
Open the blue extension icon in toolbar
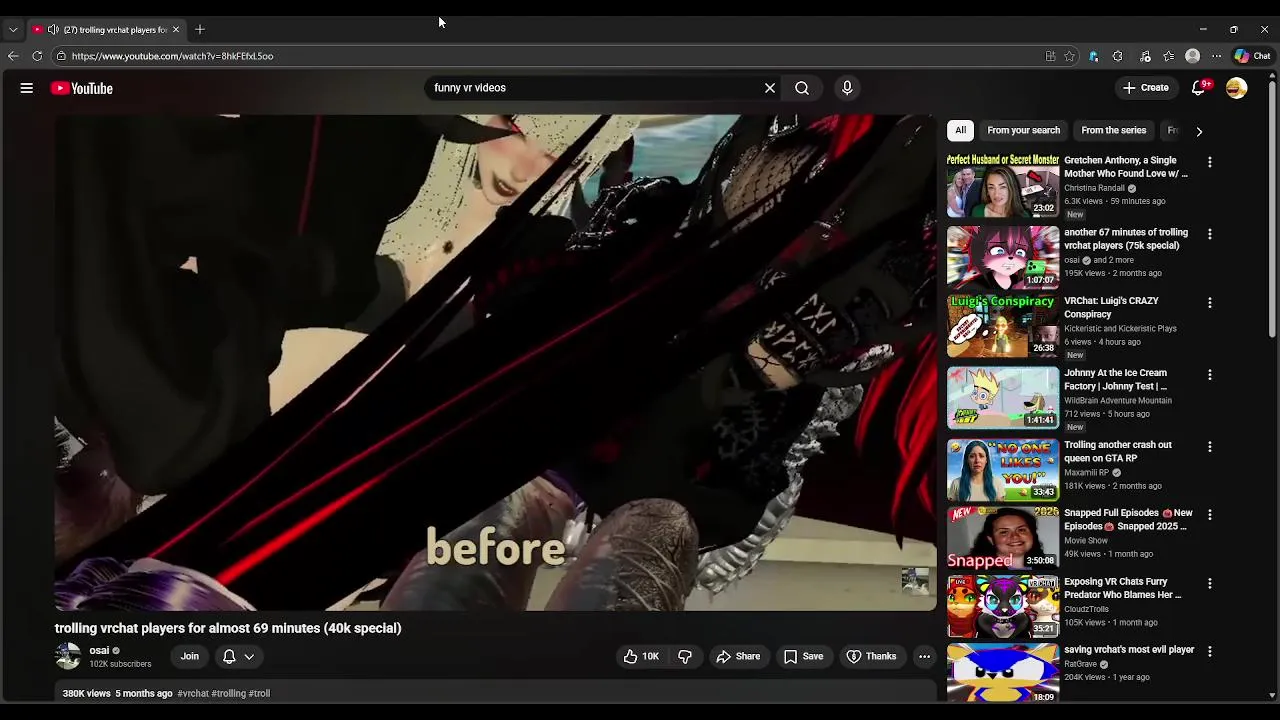point(1094,56)
